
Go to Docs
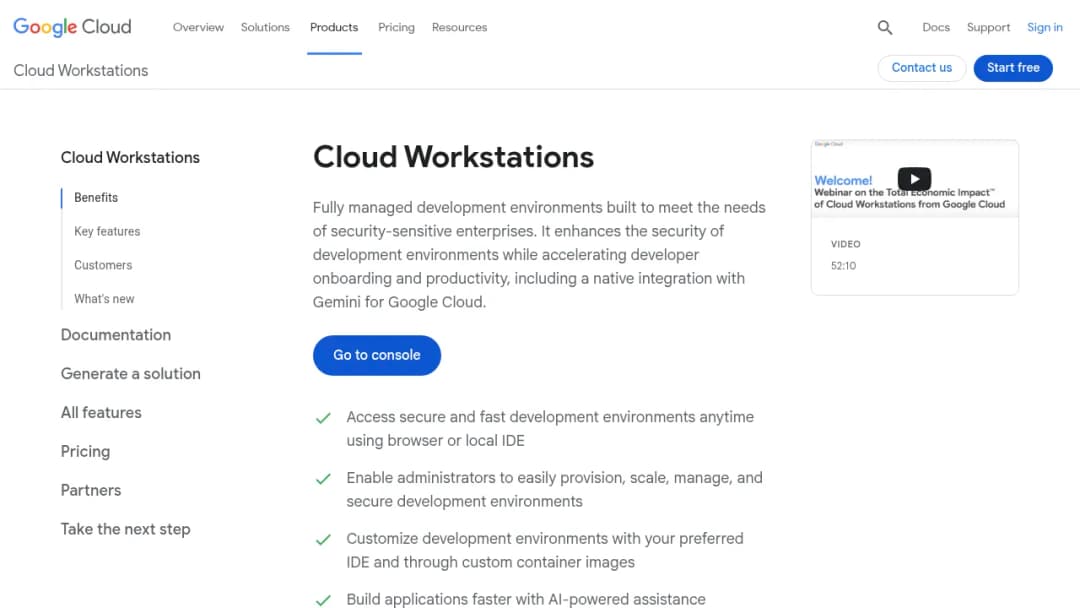[936, 28]
